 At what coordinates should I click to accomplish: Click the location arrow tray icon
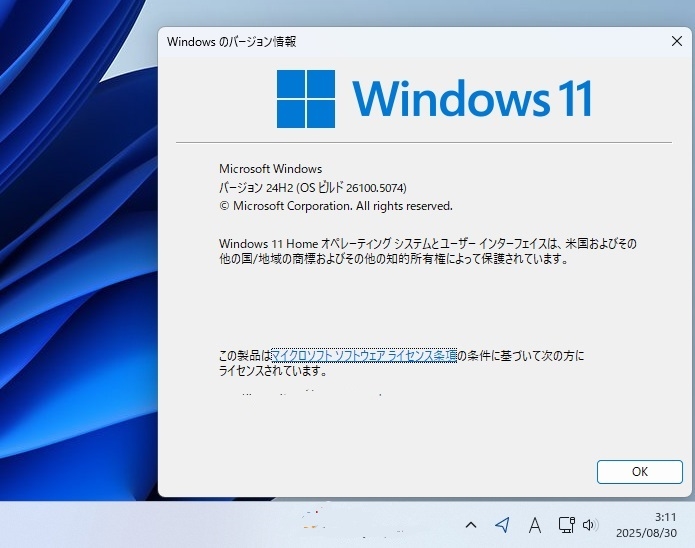coord(502,525)
